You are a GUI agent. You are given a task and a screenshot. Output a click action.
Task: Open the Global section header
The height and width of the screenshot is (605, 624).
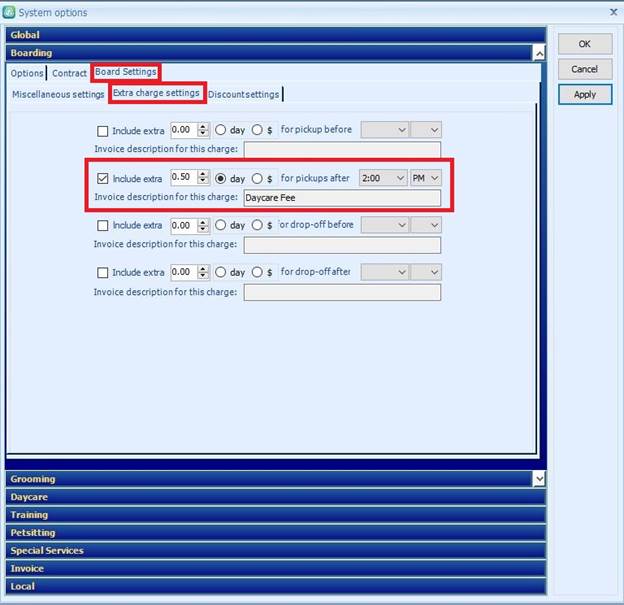pos(275,35)
